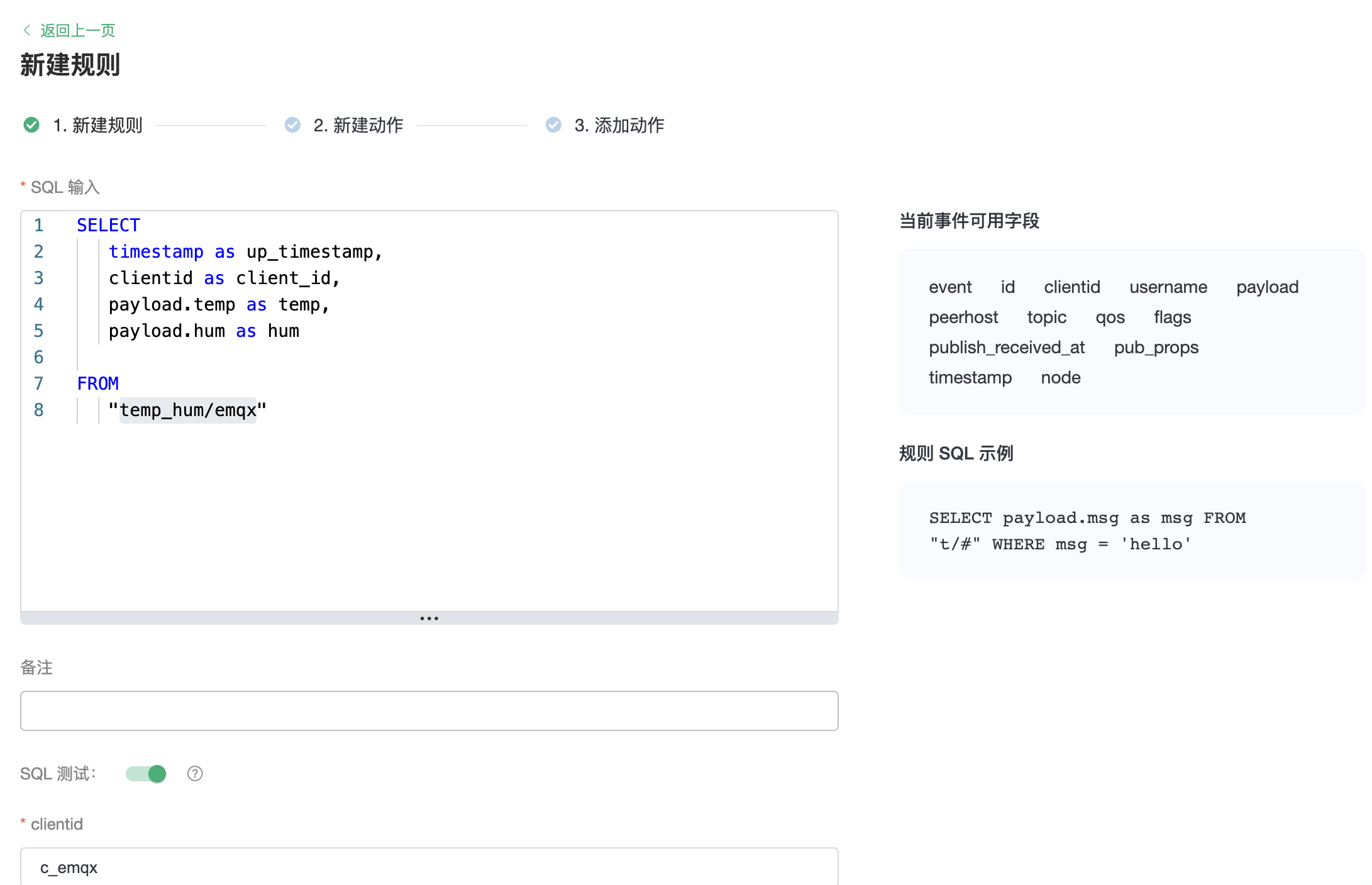
Task: Click the payload field in available fields
Action: pos(1267,287)
